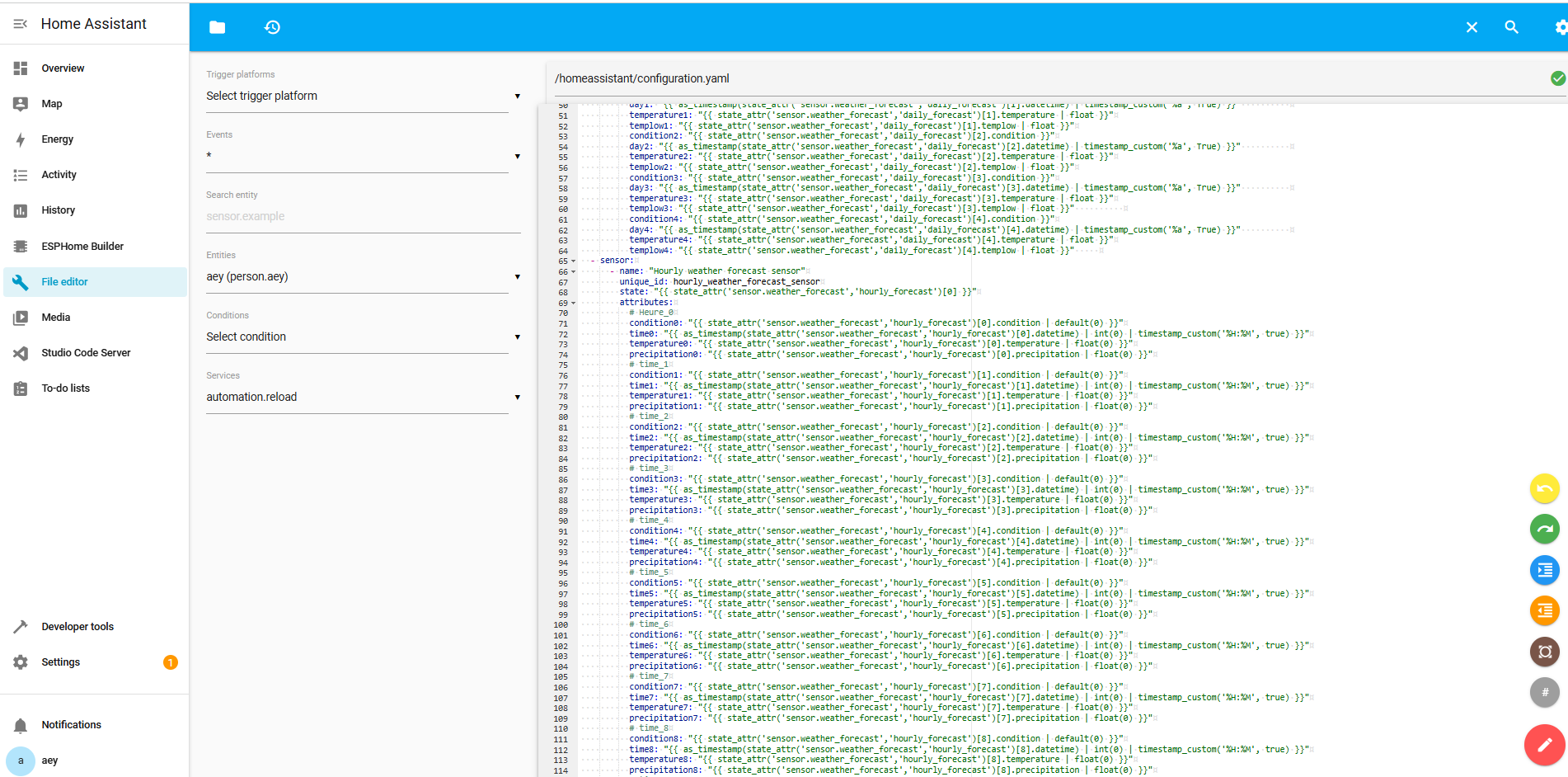Collapse the attributes fold at line 69

pos(574,303)
